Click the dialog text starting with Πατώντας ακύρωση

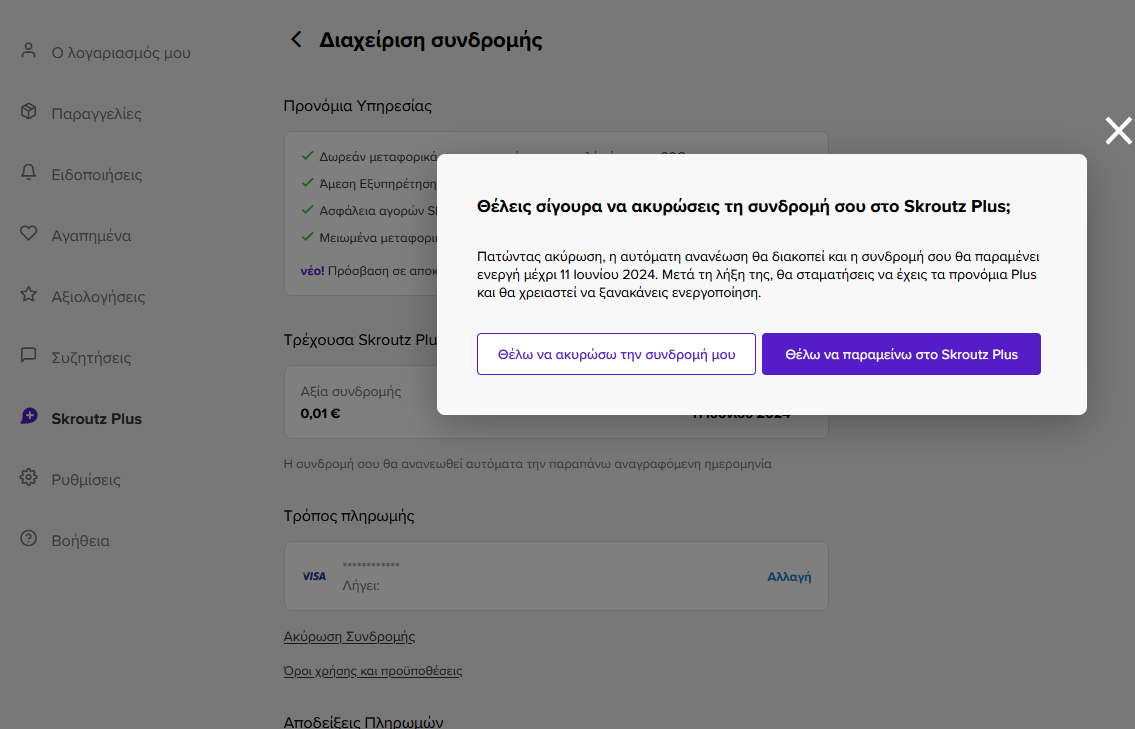coord(758,274)
